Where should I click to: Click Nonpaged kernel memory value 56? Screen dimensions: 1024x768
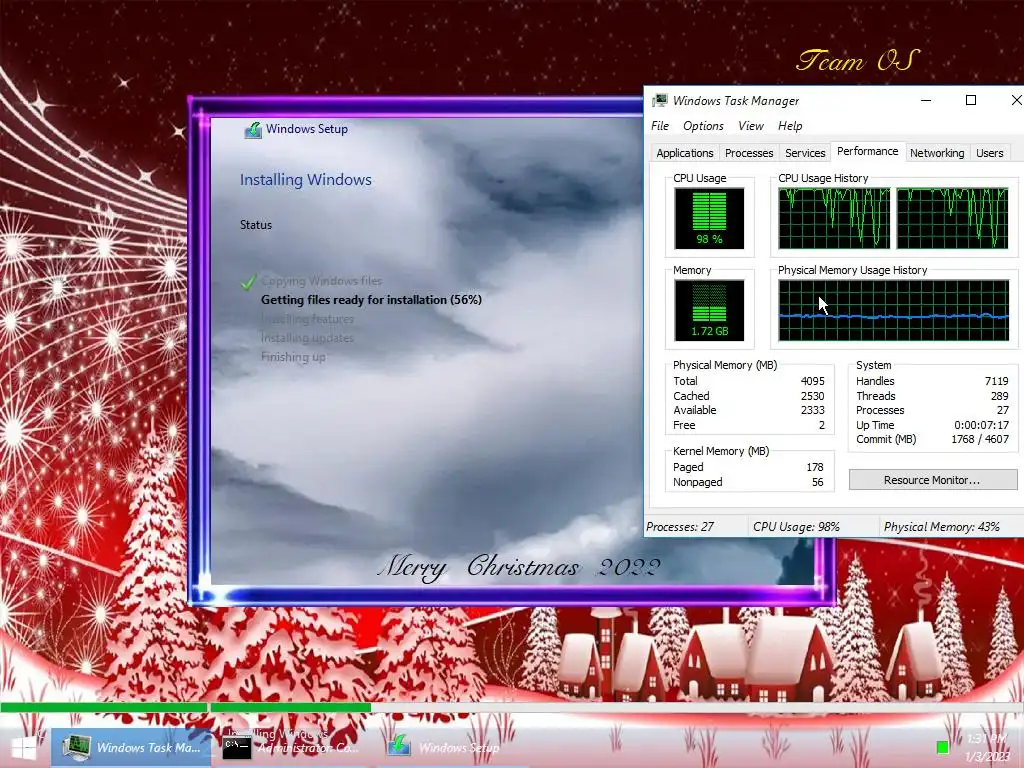pyautogui.click(x=818, y=482)
